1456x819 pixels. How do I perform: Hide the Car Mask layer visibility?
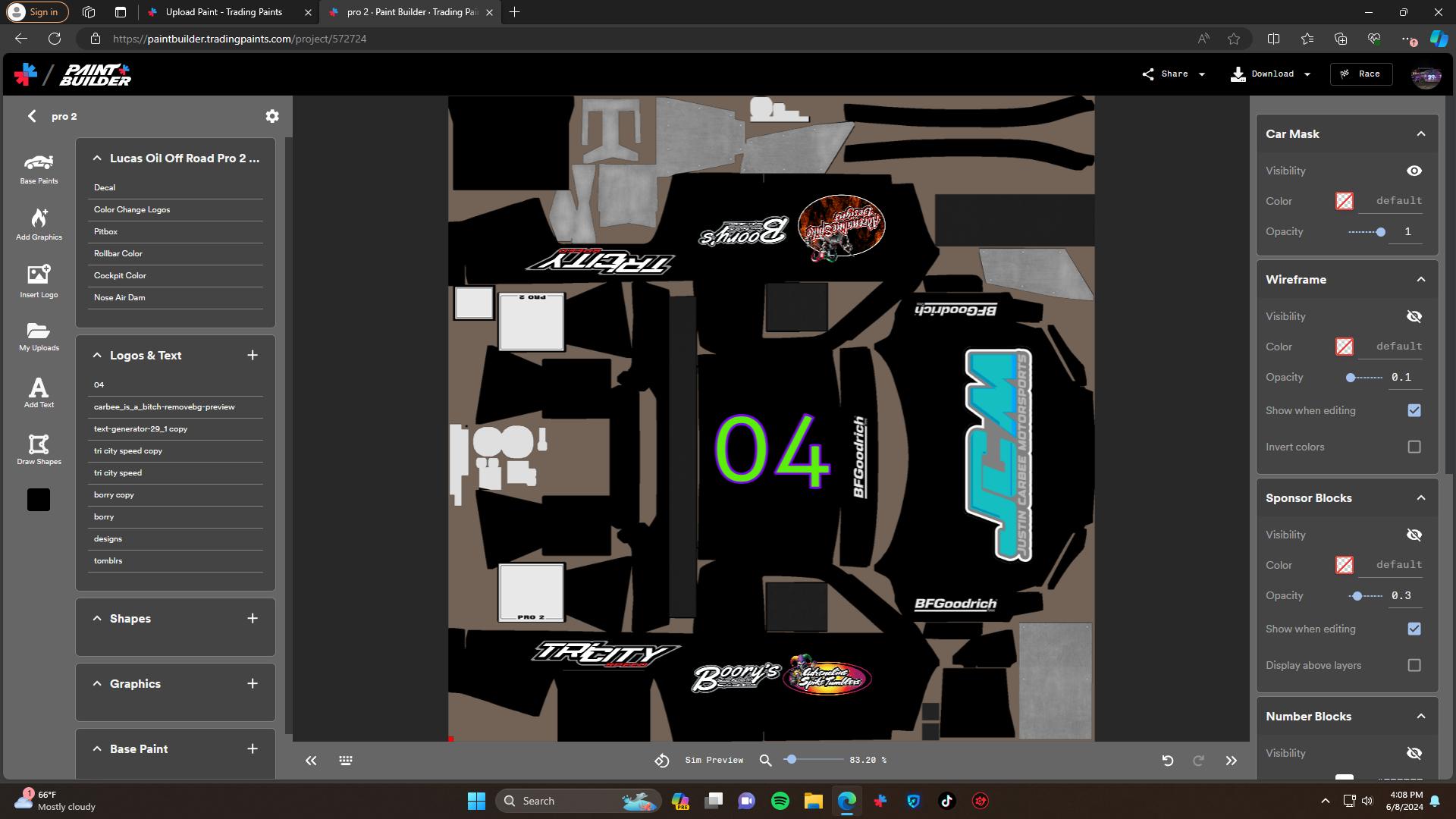point(1415,171)
